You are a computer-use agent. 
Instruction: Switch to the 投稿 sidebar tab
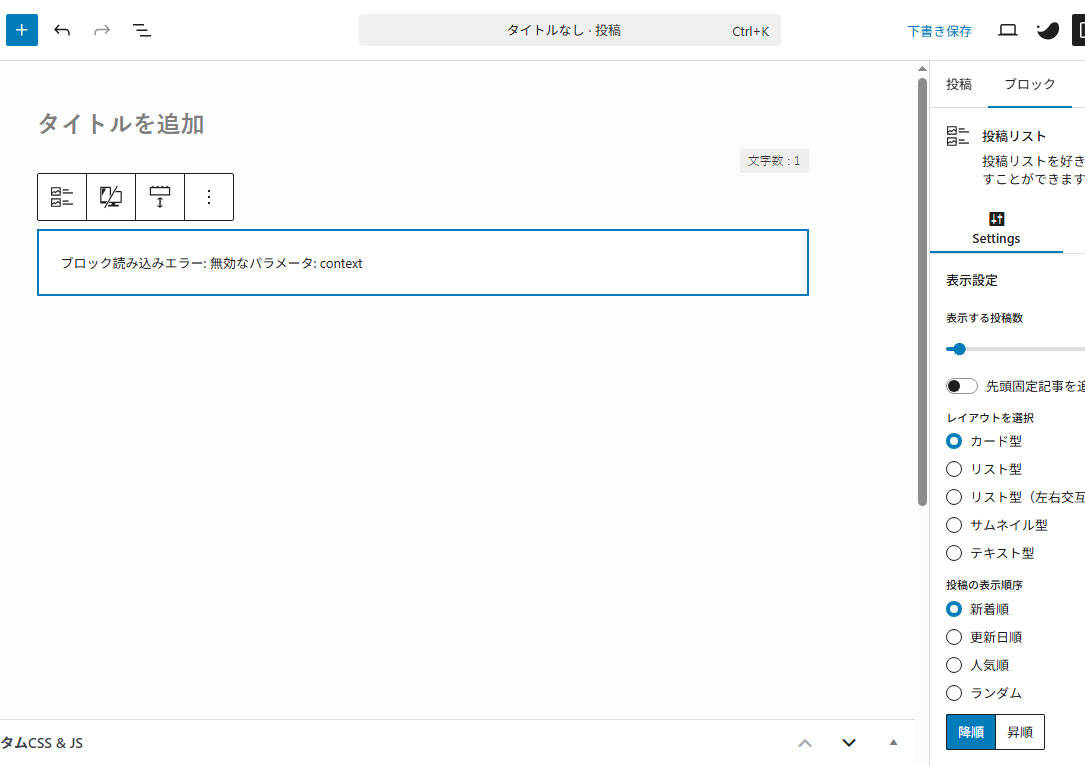coord(959,84)
